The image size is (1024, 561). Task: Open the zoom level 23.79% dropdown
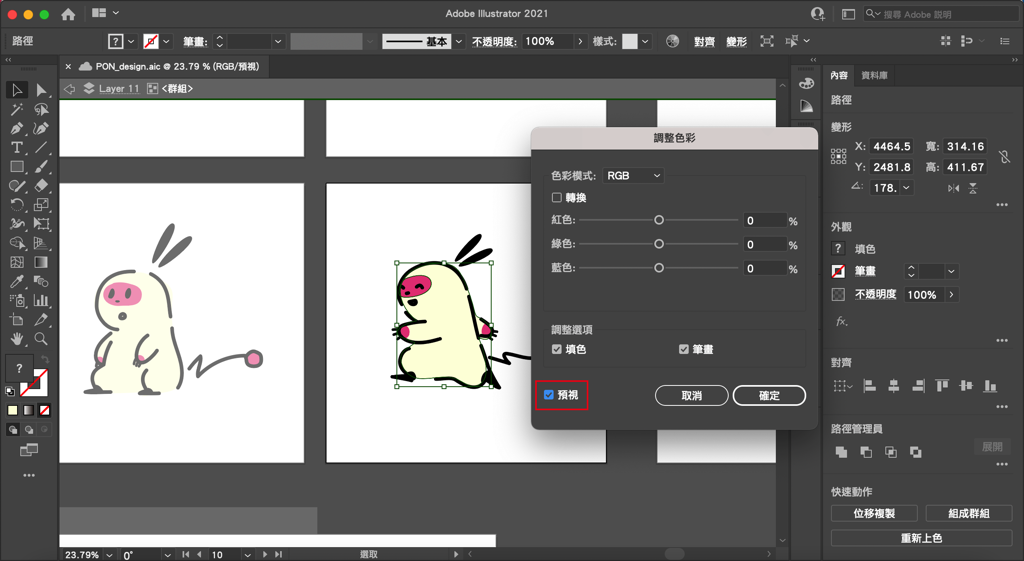pyautogui.click(x=109, y=554)
